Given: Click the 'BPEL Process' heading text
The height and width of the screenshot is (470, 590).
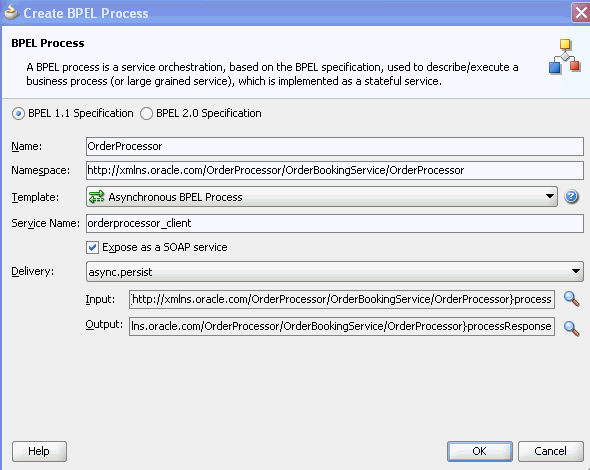Looking at the screenshot, I should pyautogui.click(x=48, y=43).
